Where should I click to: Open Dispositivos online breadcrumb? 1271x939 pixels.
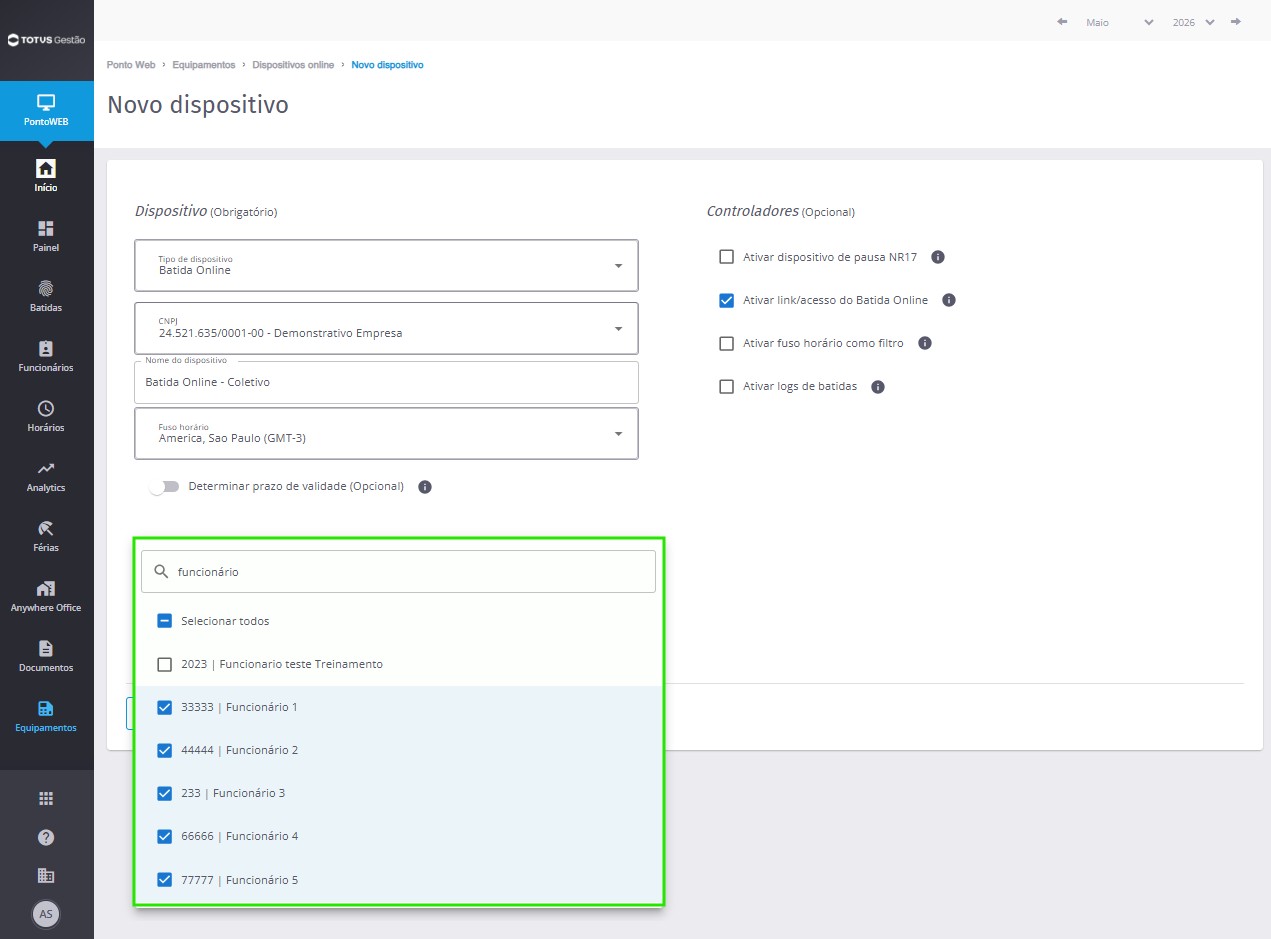293,65
